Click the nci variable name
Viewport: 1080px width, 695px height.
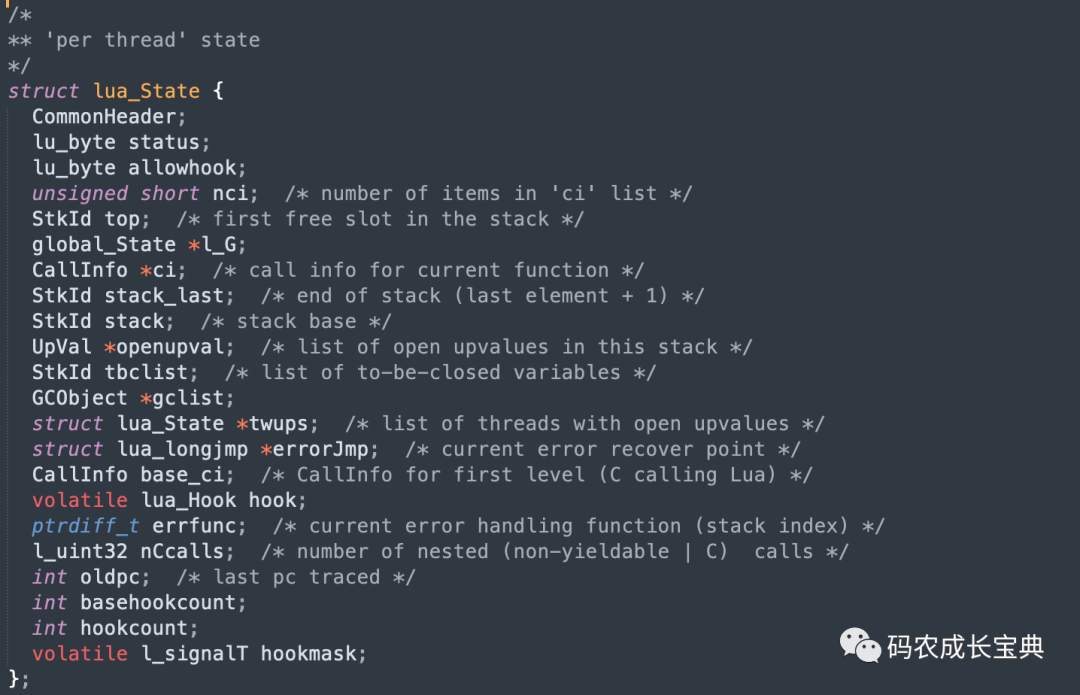pyautogui.click(x=235, y=194)
